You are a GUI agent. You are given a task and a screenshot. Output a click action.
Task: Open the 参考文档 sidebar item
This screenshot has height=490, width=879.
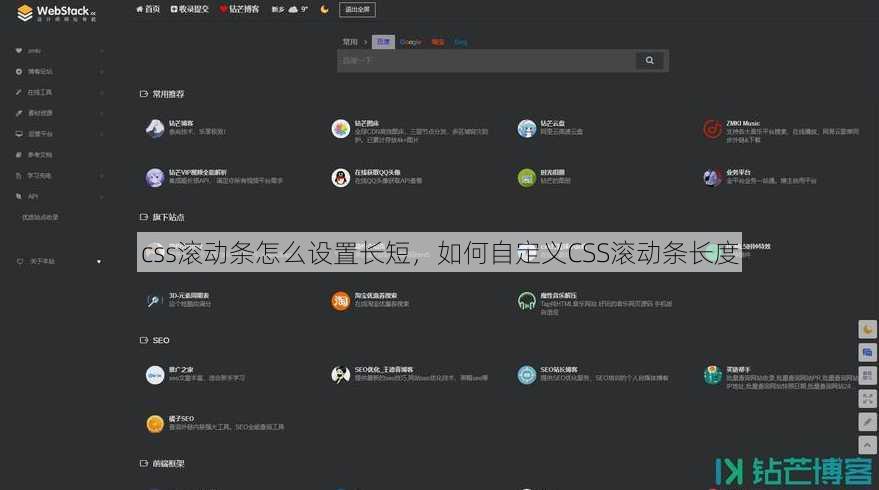[x=40, y=155]
